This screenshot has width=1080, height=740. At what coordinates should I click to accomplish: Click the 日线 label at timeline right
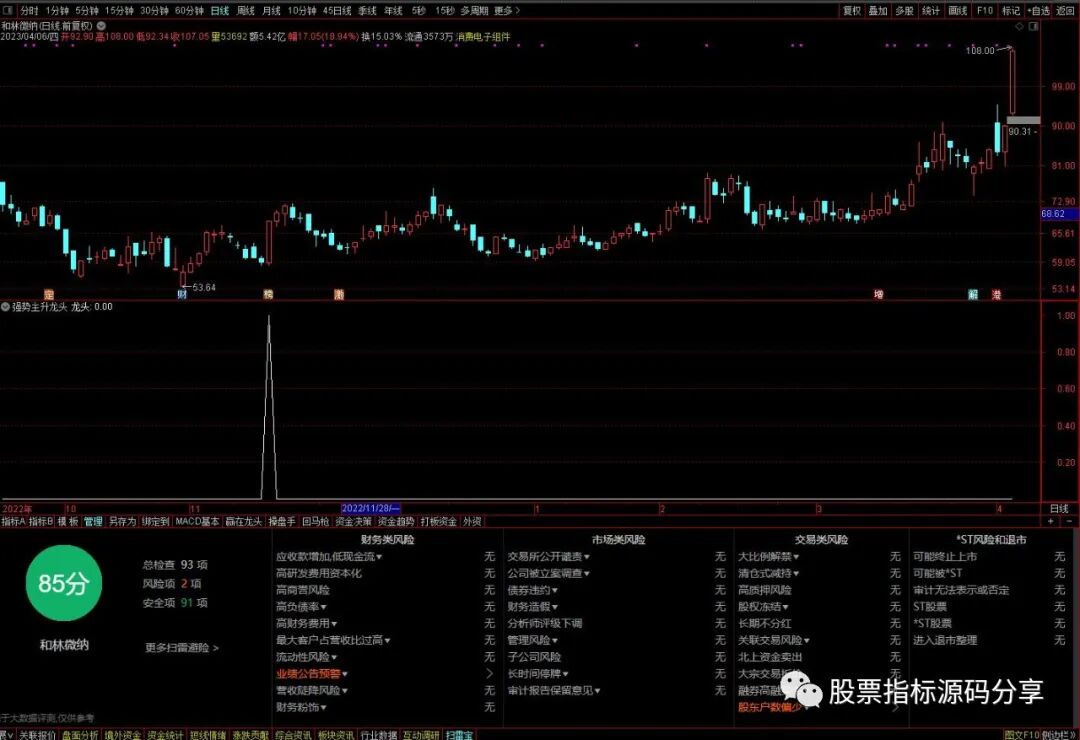(x=1059, y=508)
